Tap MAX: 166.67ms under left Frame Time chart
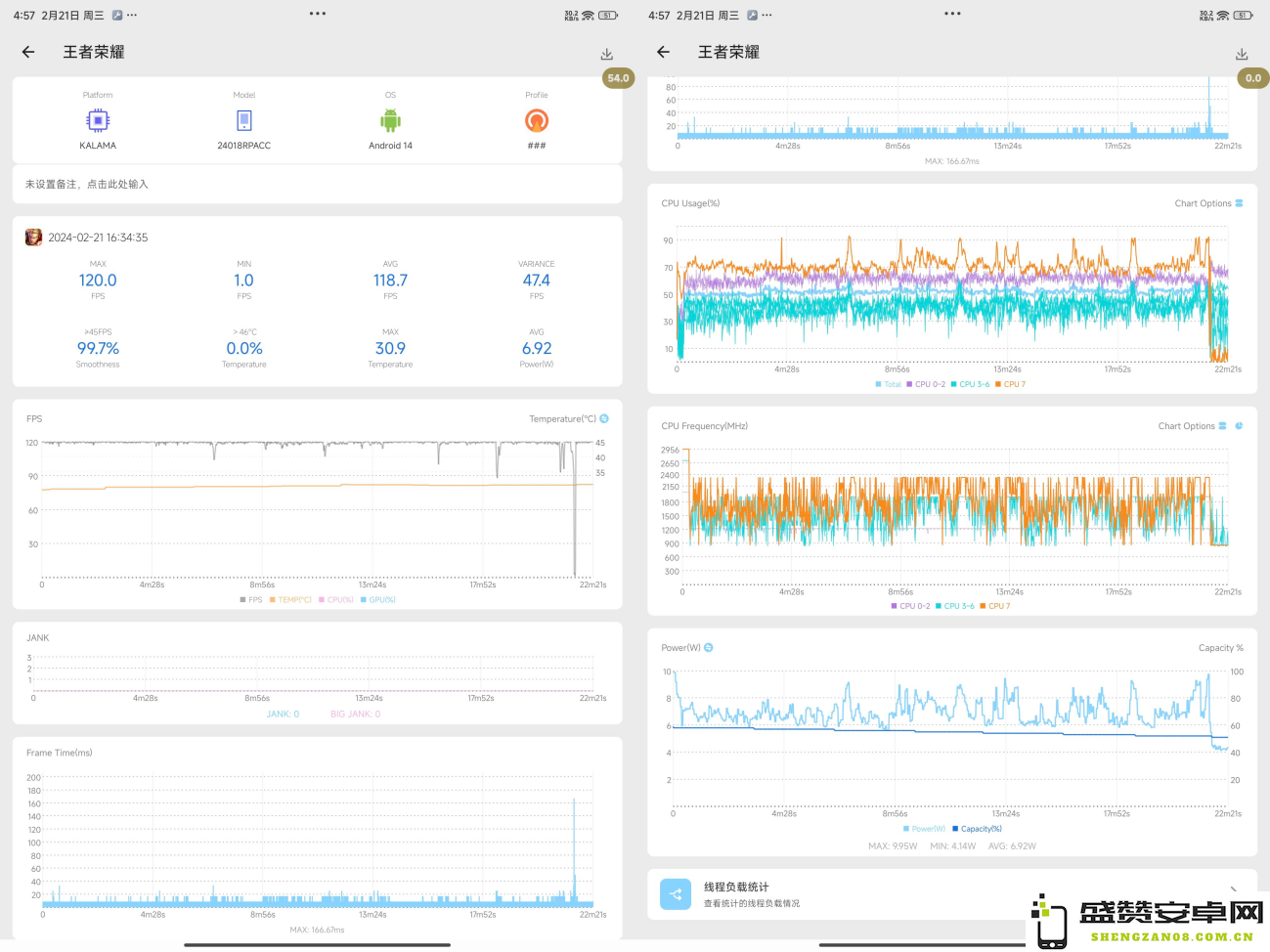The image size is (1270, 952). point(317,930)
